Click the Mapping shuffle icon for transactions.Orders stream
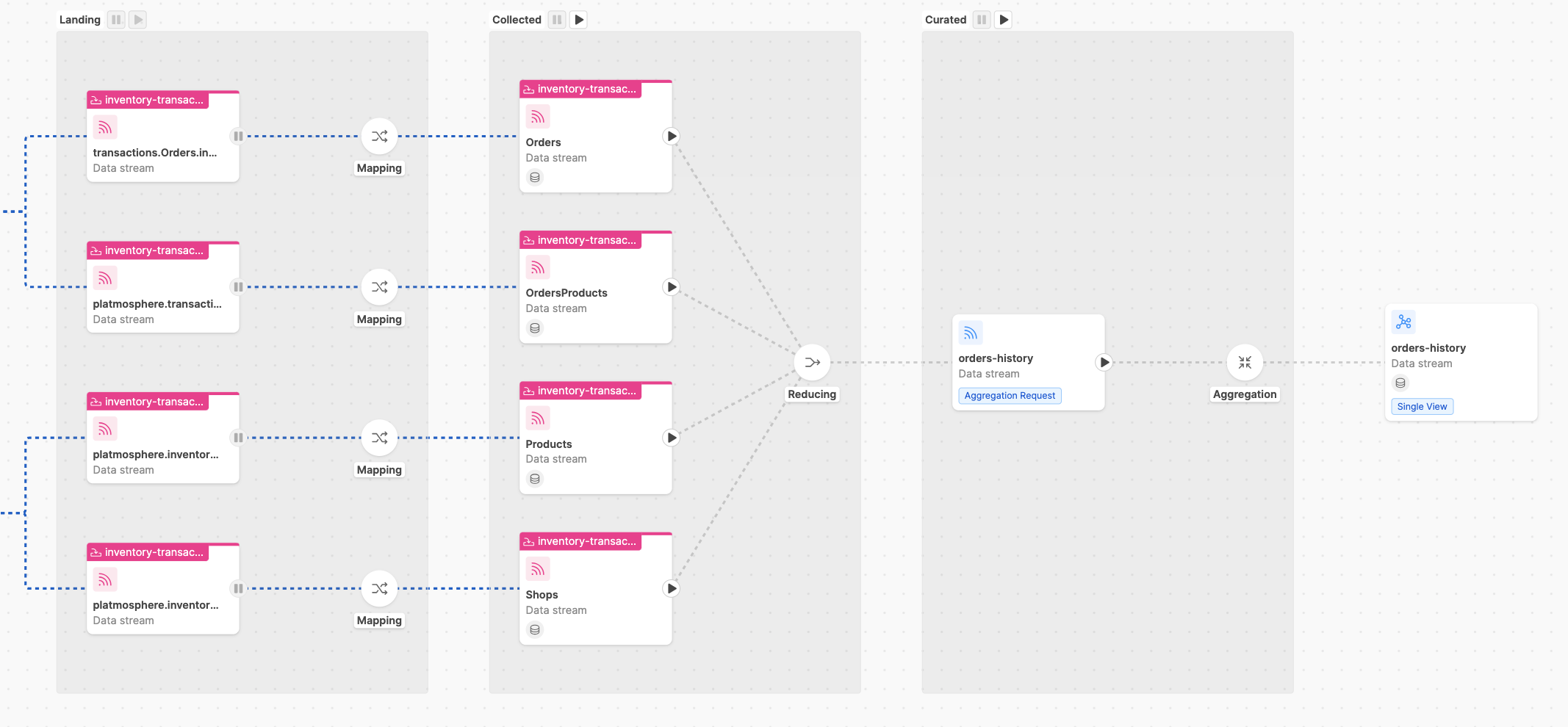 379,136
